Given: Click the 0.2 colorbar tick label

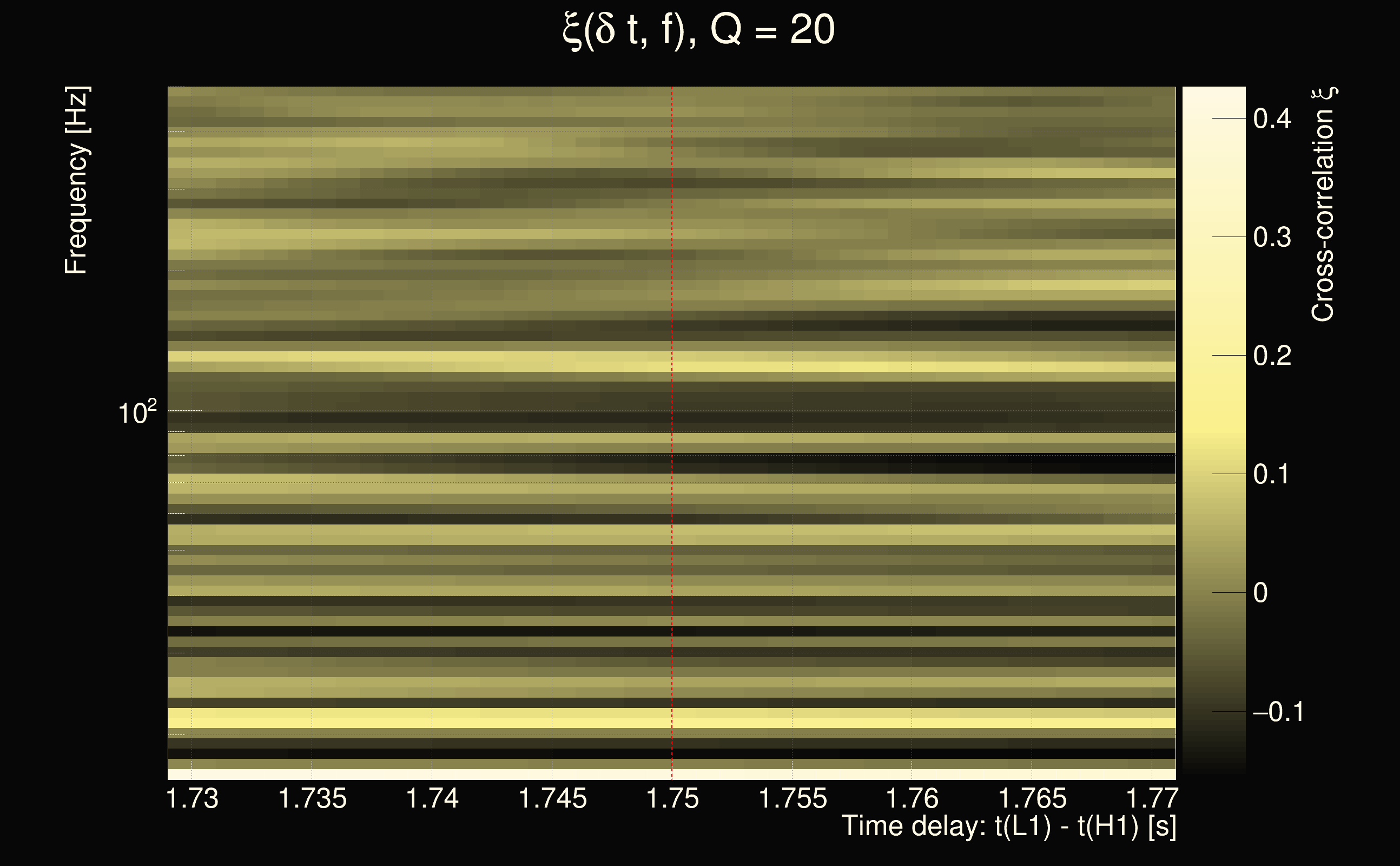Looking at the screenshot, I should [x=1272, y=356].
